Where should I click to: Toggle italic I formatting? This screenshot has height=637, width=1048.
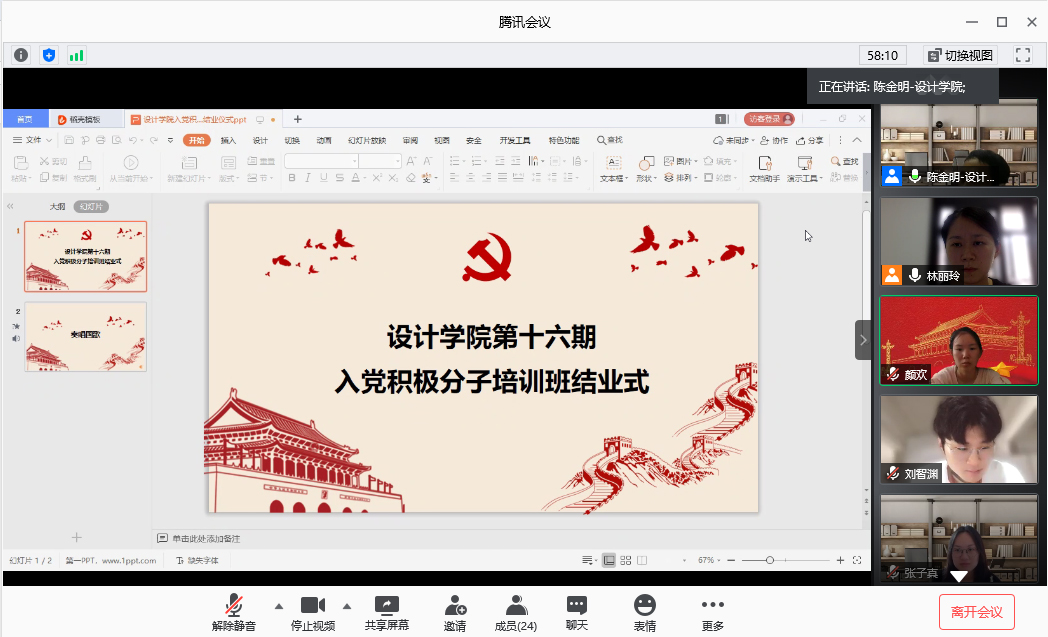[x=308, y=178]
